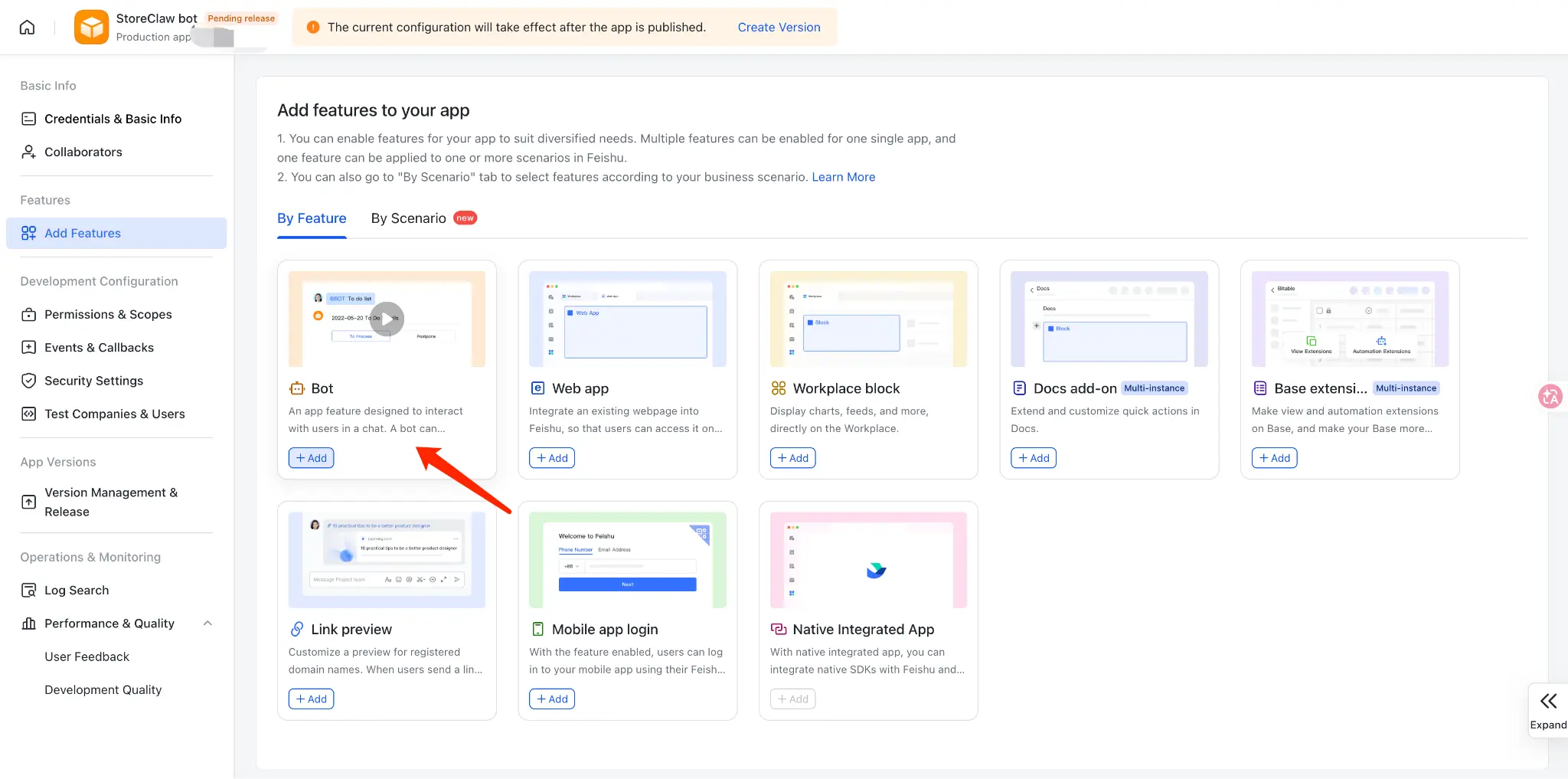Open the Link preview thumbnail image
The image size is (1568, 779).
pos(387,560)
